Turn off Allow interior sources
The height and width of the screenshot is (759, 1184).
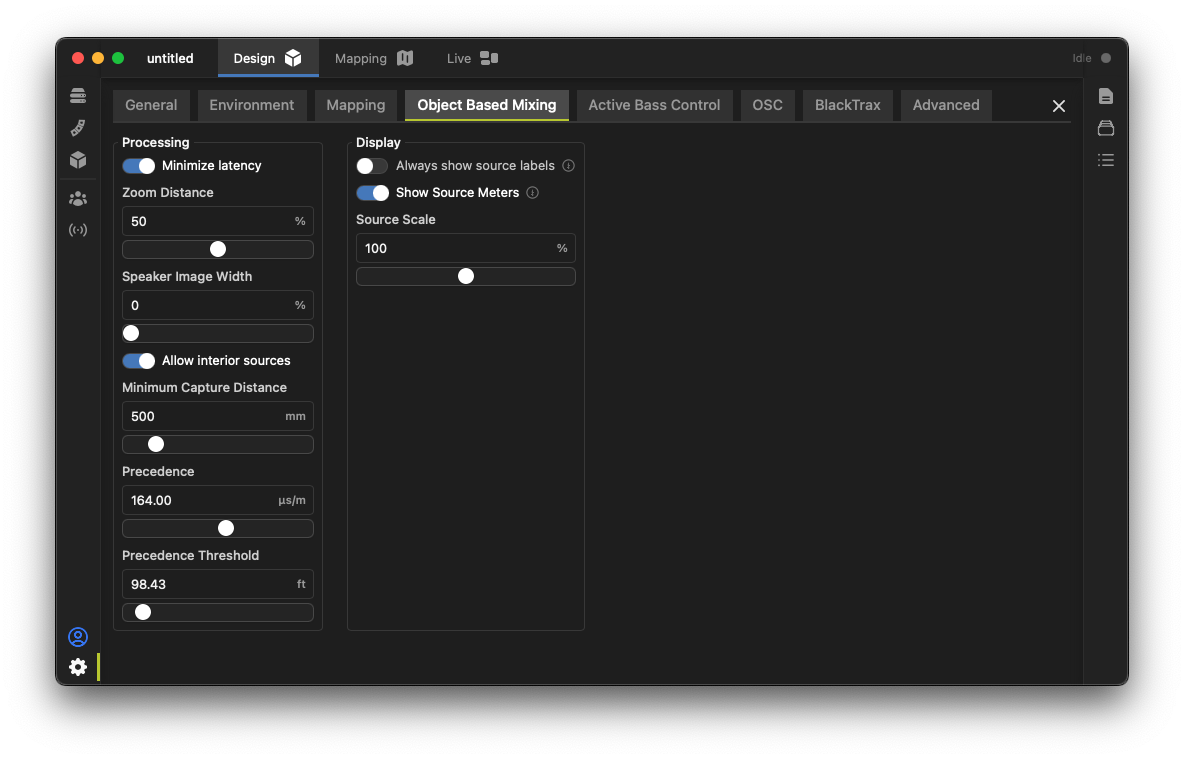(139, 361)
